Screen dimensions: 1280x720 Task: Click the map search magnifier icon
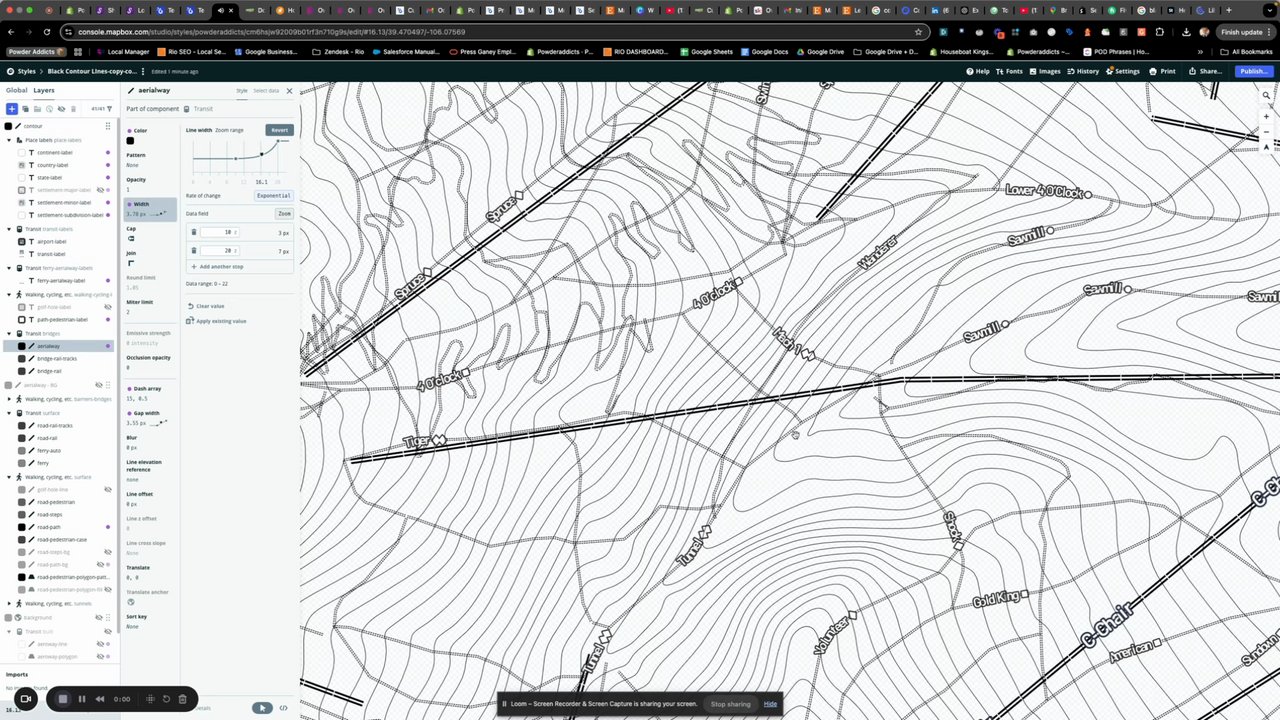click(x=1265, y=96)
